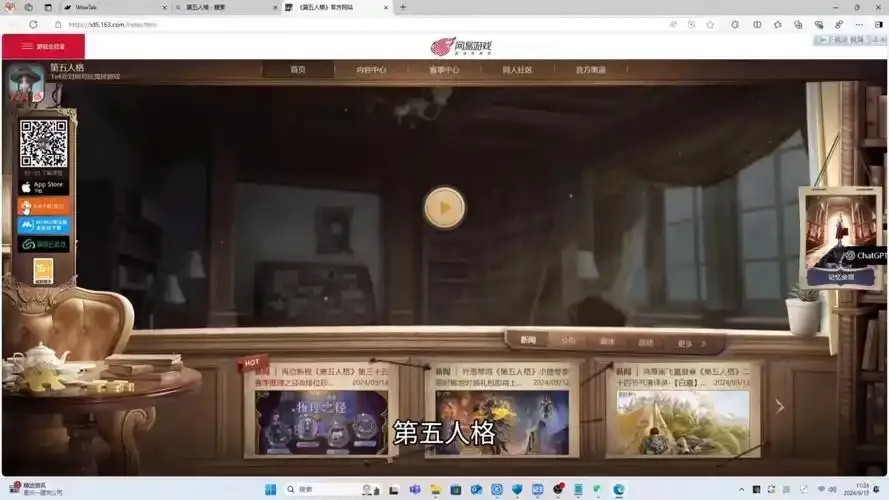Open Outlook from the taskbar

coord(476,489)
